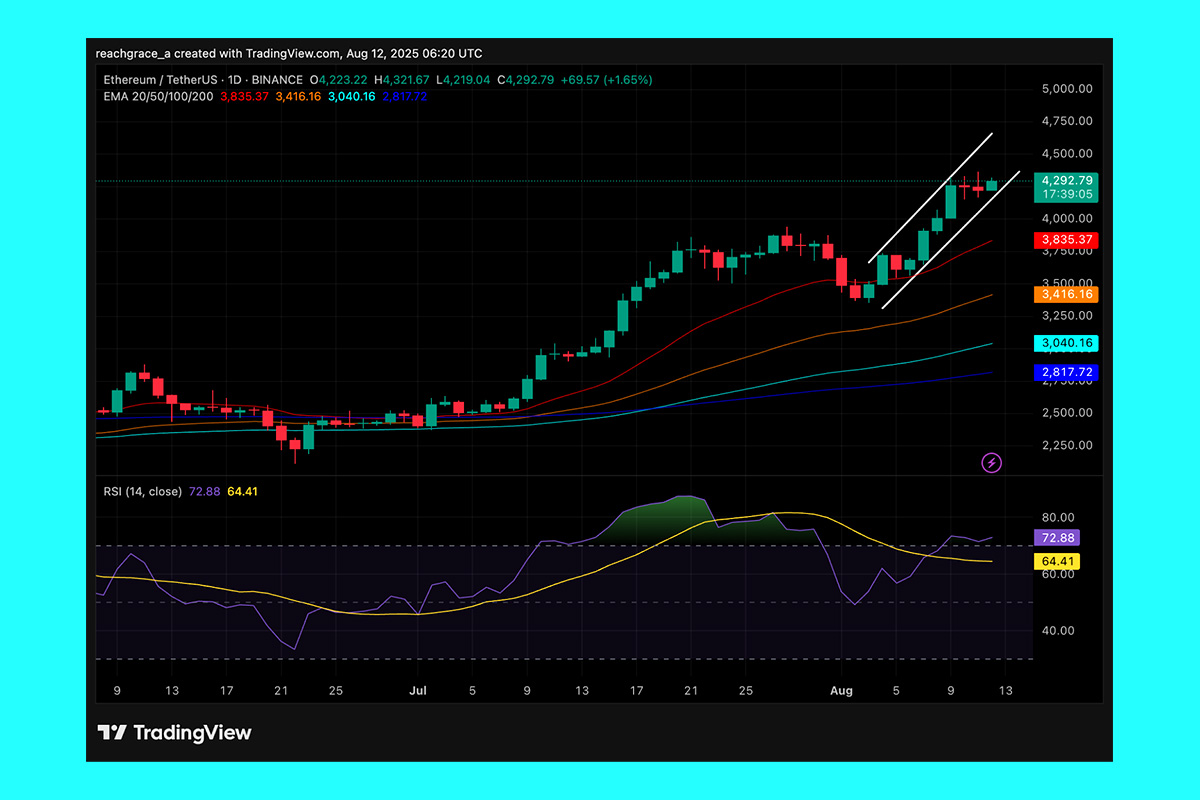The width and height of the screenshot is (1200, 800).
Task: Click the TradingView wordmark text
Action: tap(192, 733)
